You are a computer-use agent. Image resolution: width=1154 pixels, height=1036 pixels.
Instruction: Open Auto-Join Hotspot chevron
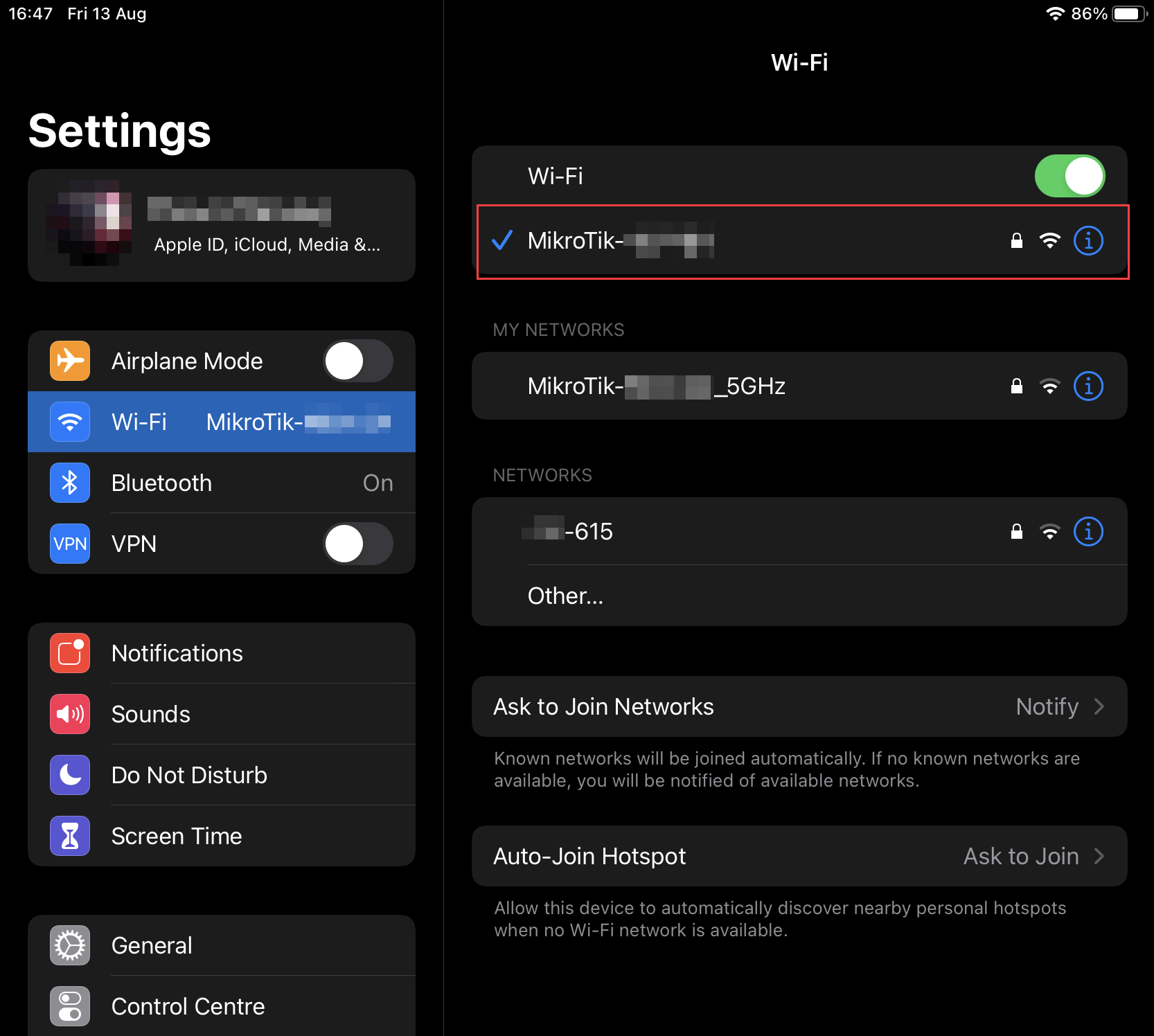pos(1099,856)
